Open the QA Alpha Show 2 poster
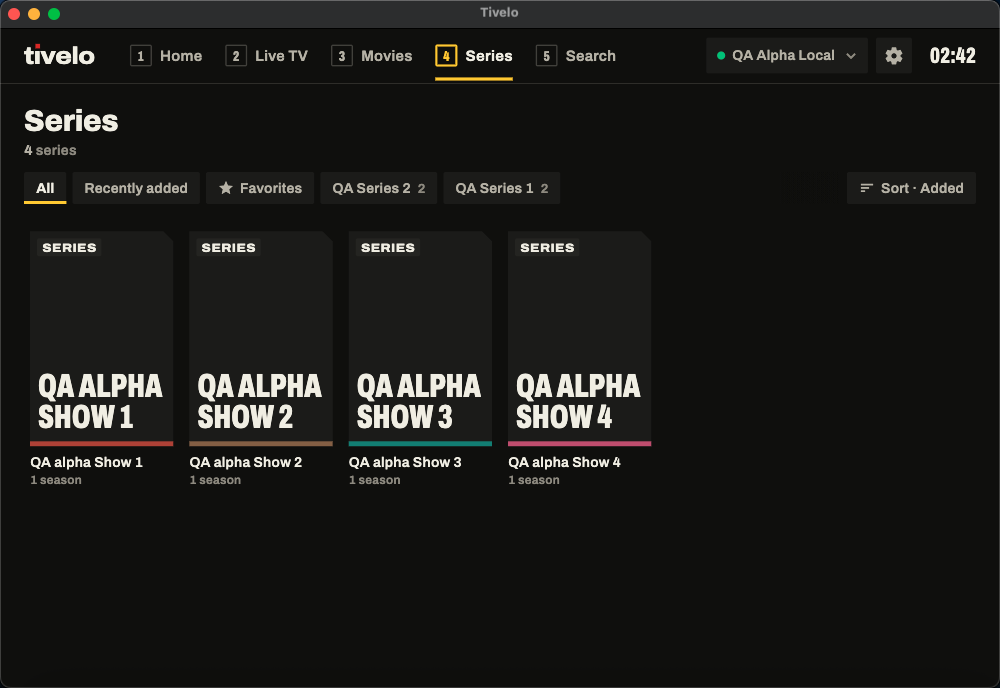1000x688 pixels. click(261, 339)
